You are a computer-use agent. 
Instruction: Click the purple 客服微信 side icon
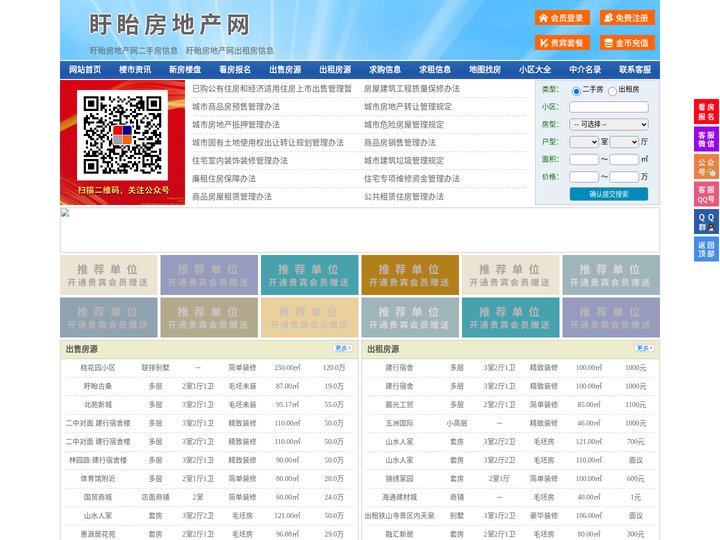[x=706, y=139]
